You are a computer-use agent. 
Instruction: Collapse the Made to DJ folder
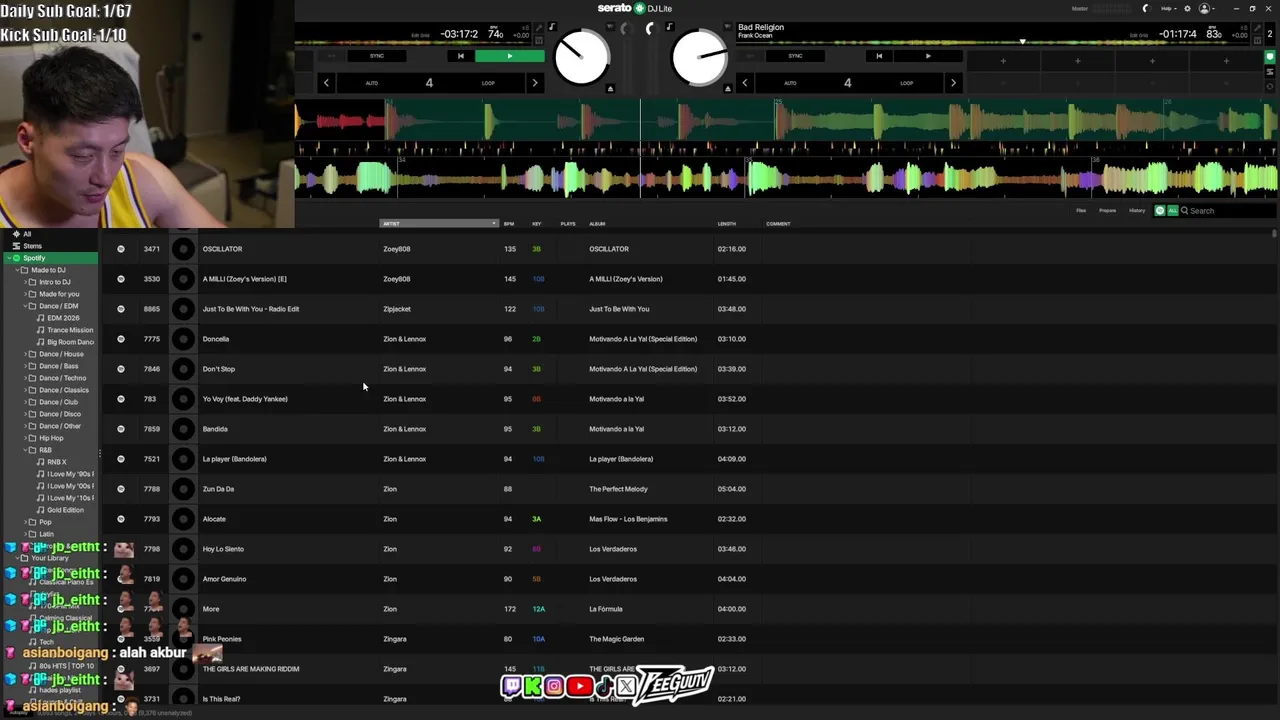point(16,270)
